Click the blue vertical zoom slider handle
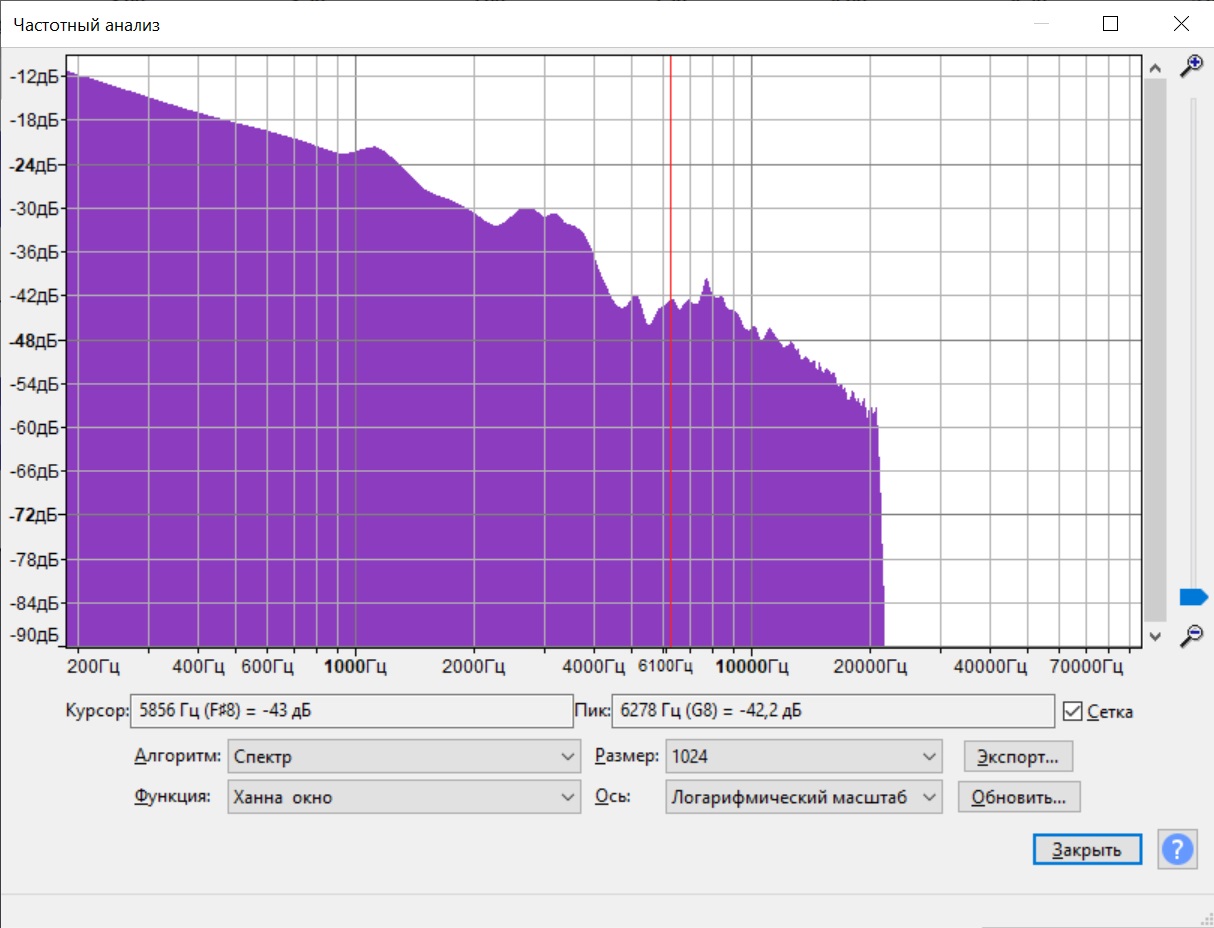 [x=1193, y=597]
